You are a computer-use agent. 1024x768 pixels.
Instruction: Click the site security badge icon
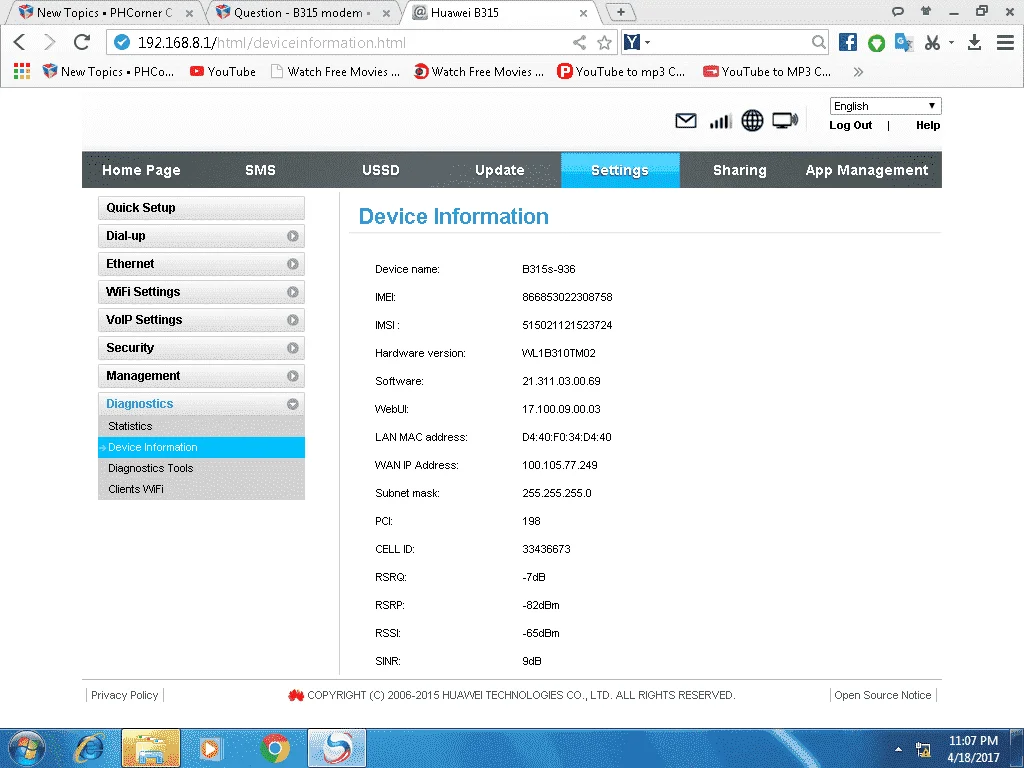122,42
